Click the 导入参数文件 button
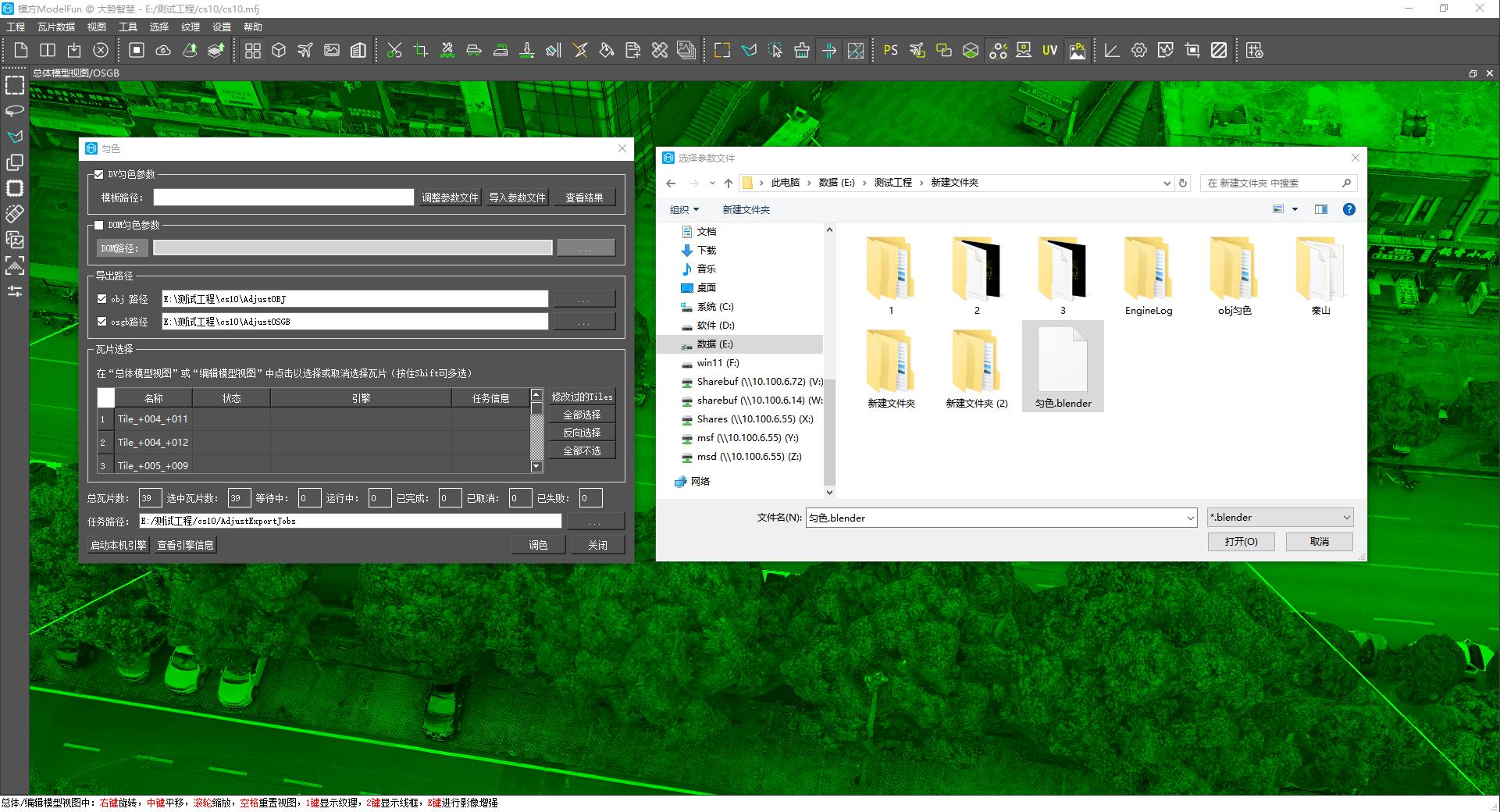The height and width of the screenshot is (812, 1500). point(517,198)
